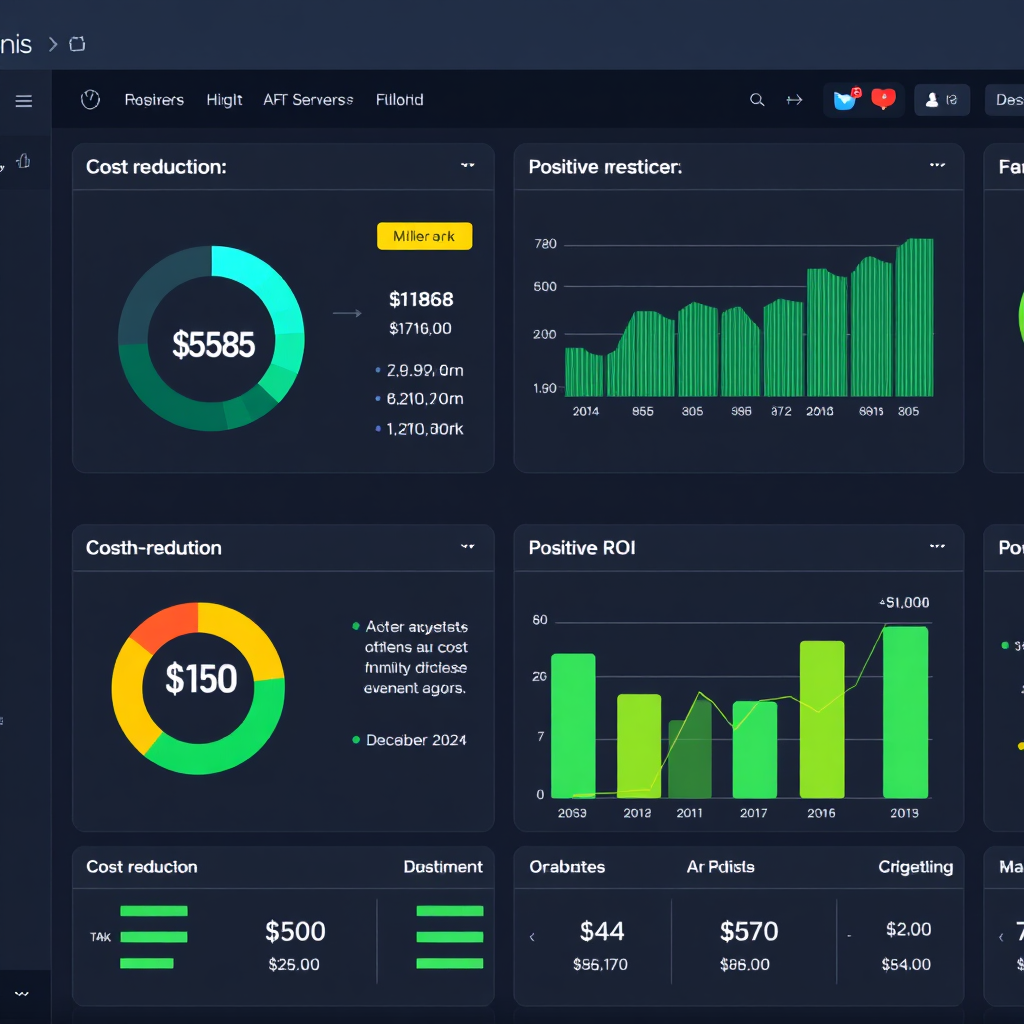1024x1024 pixels.
Task: Select the AFT Serverss nav tab
Action: pyautogui.click(x=308, y=100)
